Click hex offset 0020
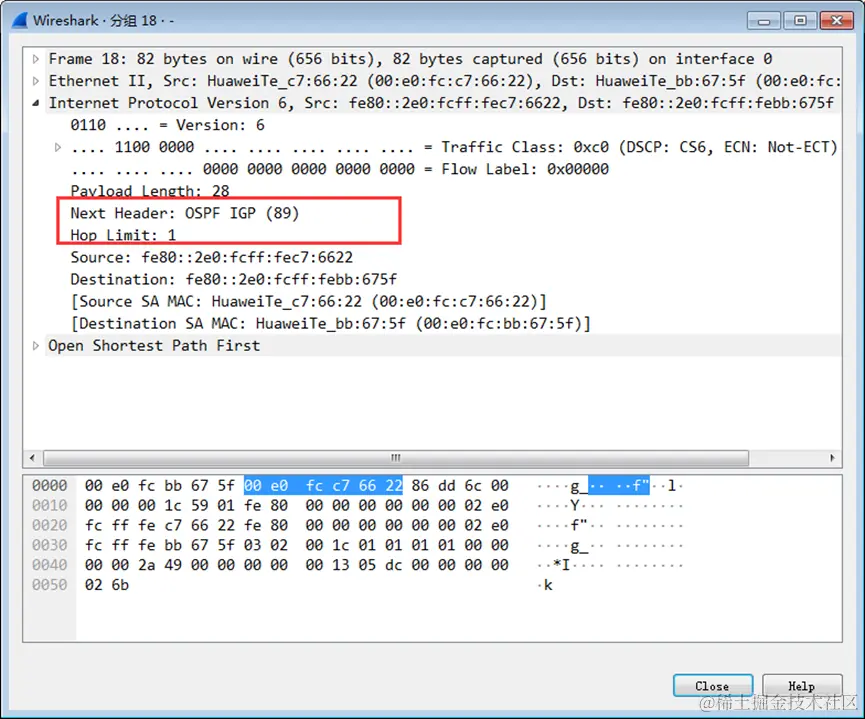Viewport: 865px width, 719px height. coord(50,525)
